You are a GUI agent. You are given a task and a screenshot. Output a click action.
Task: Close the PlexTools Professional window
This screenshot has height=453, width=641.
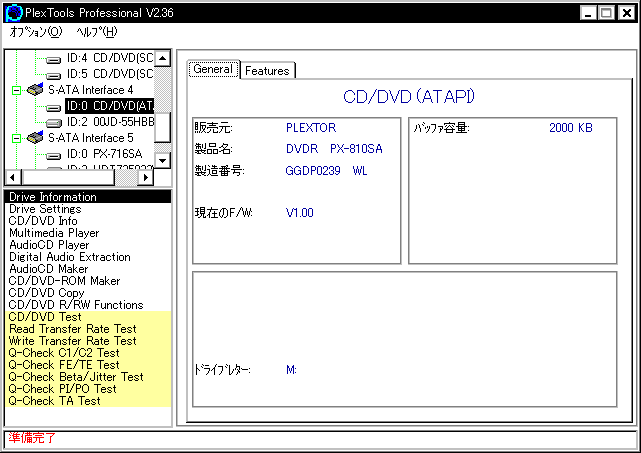(626, 13)
